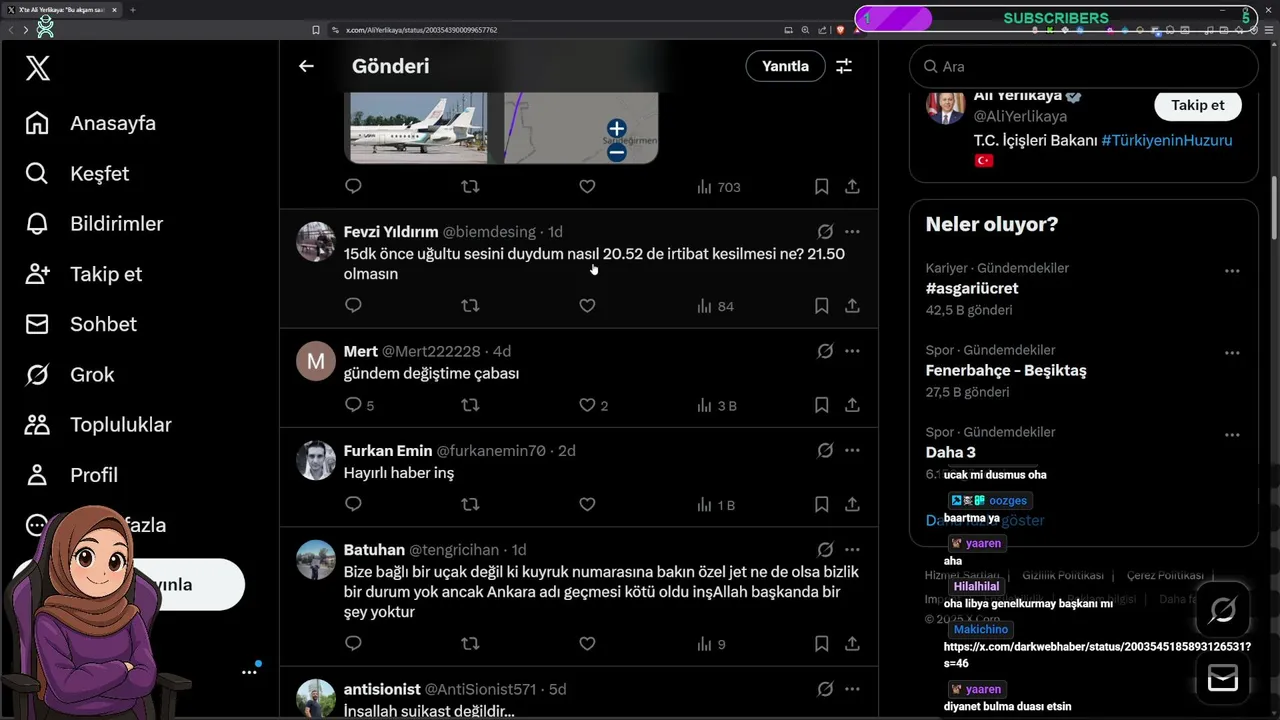Open Fevzi Yıldırım's profile avatar
This screenshot has width=1280, height=720.
click(x=316, y=241)
